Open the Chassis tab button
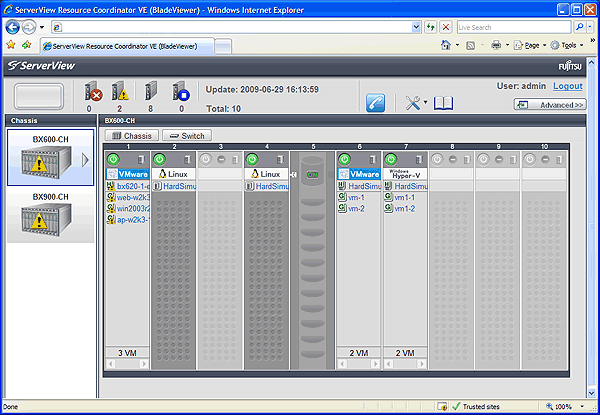The width and height of the screenshot is (600, 415). 132,136
